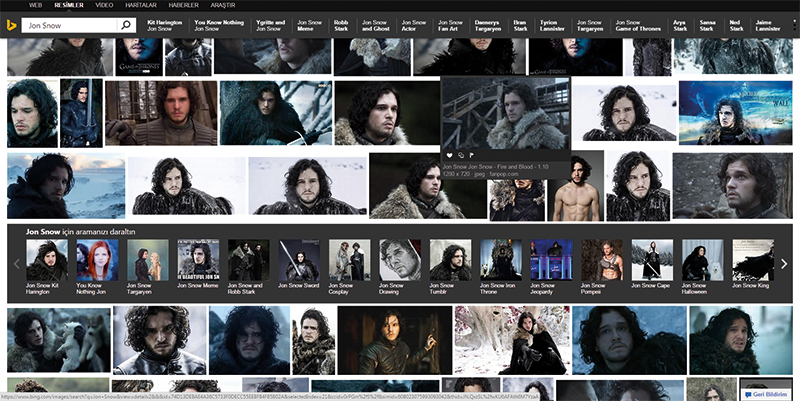Click the Jon Snow Meme suggestion in top bar
Image resolution: width=800 pixels, height=401 pixels.
click(310, 26)
